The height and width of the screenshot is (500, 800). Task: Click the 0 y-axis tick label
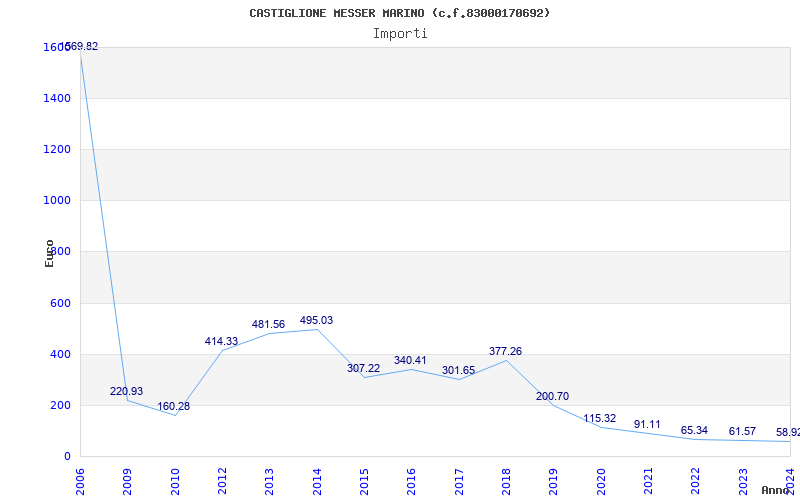(67, 456)
